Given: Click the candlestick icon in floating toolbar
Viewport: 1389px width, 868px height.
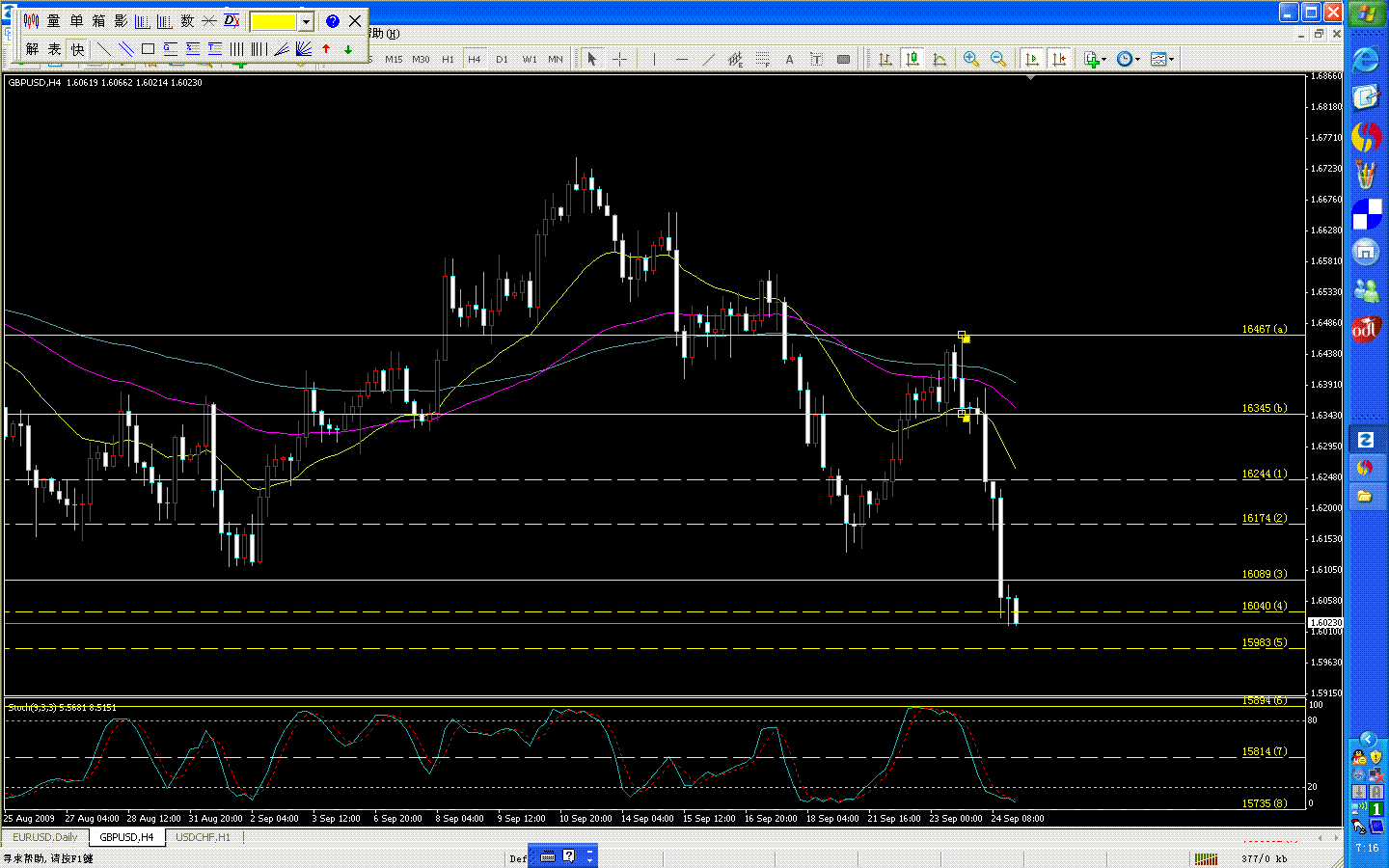Looking at the screenshot, I should tap(32, 20).
